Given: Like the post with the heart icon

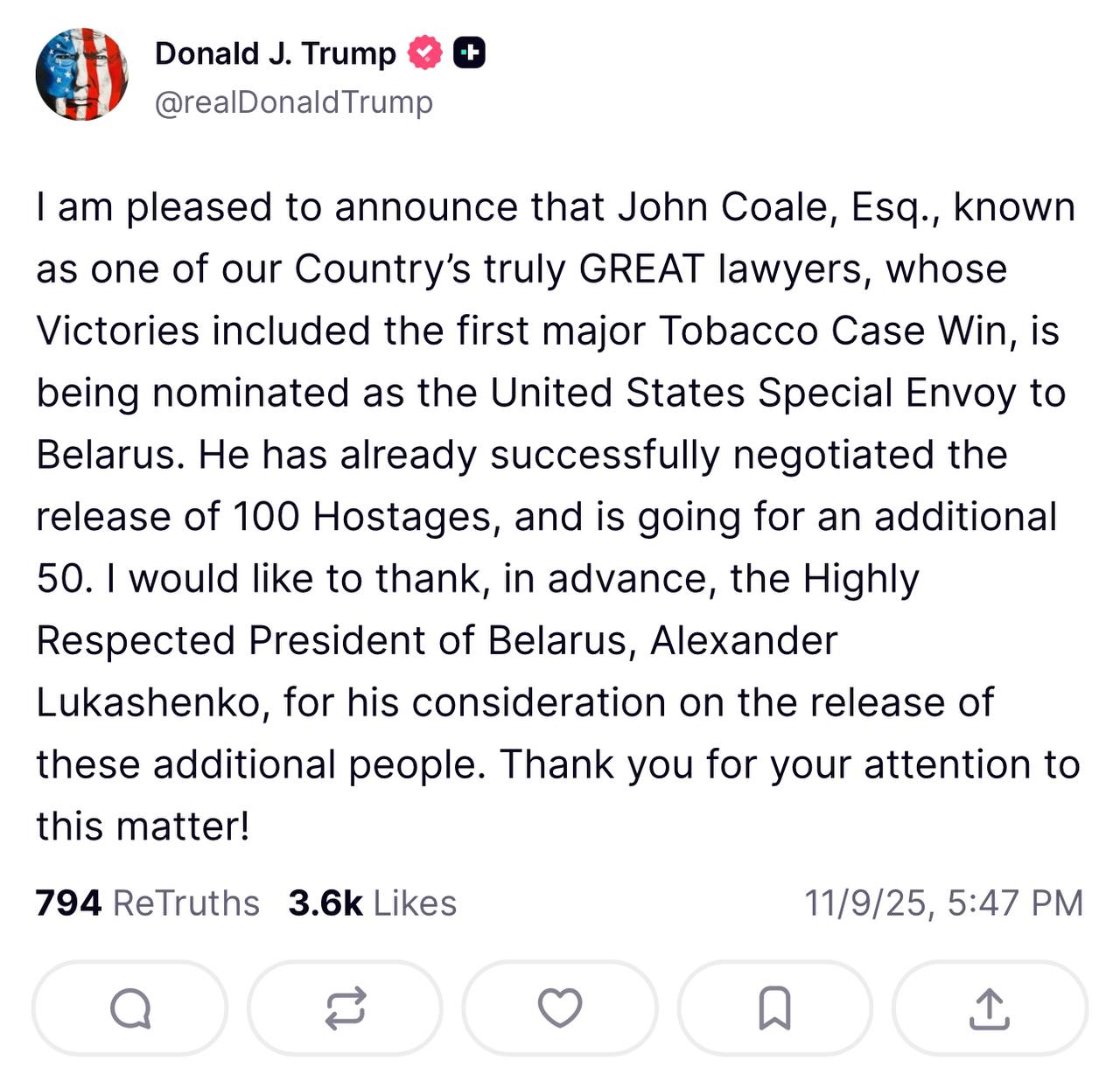Looking at the screenshot, I should [560, 1008].
